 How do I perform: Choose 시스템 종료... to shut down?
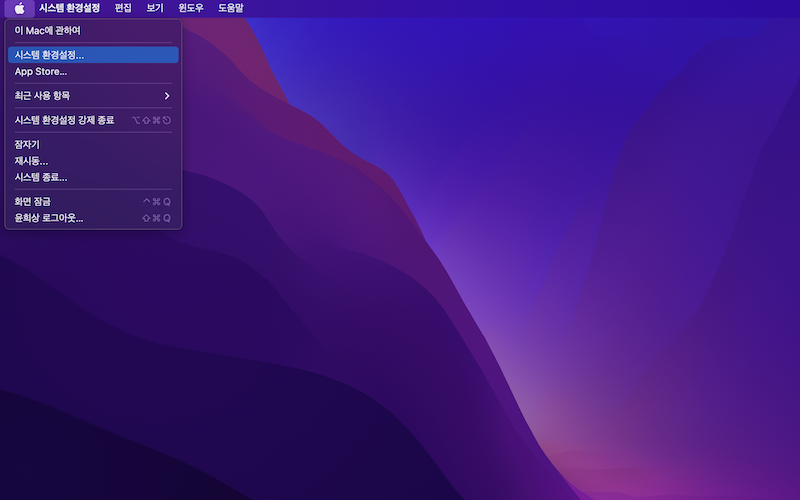[93, 178]
